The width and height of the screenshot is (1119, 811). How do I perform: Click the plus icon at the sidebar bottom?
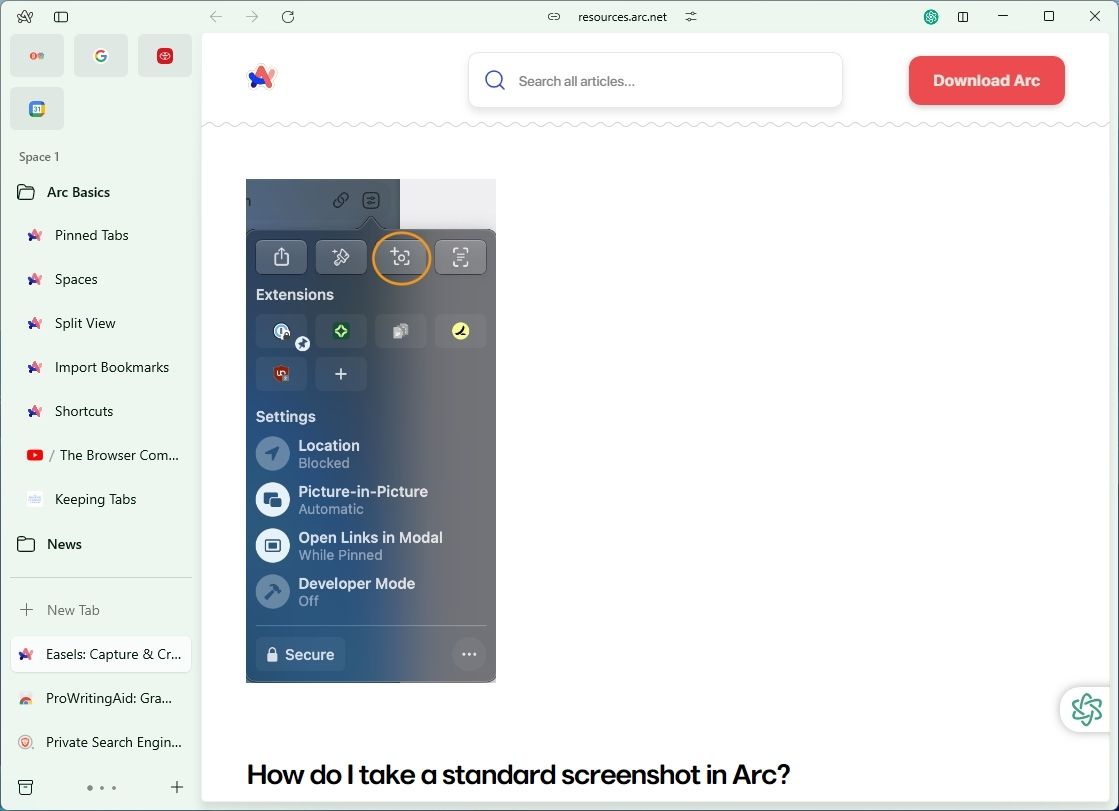pyautogui.click(x=177, y=787)
